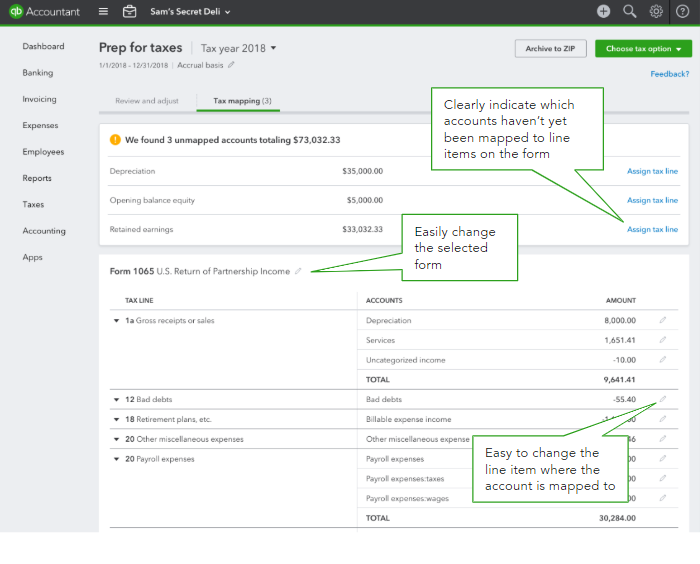Open the settings gear icon
The height and width of the screenshot is (564, 700).
tap(656, 12)
